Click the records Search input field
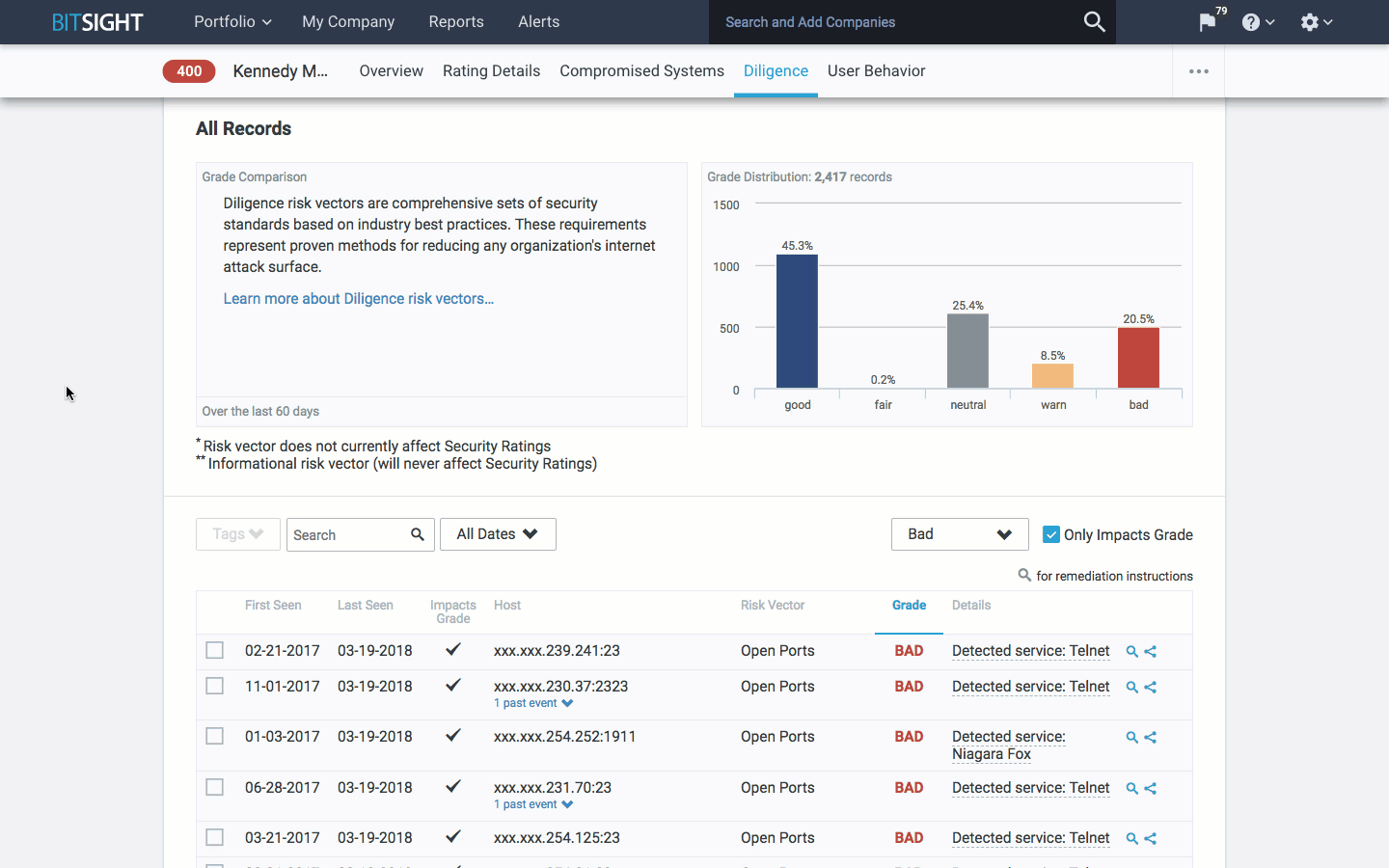Viewport: 1389px width, 868px height. (347, 535)
